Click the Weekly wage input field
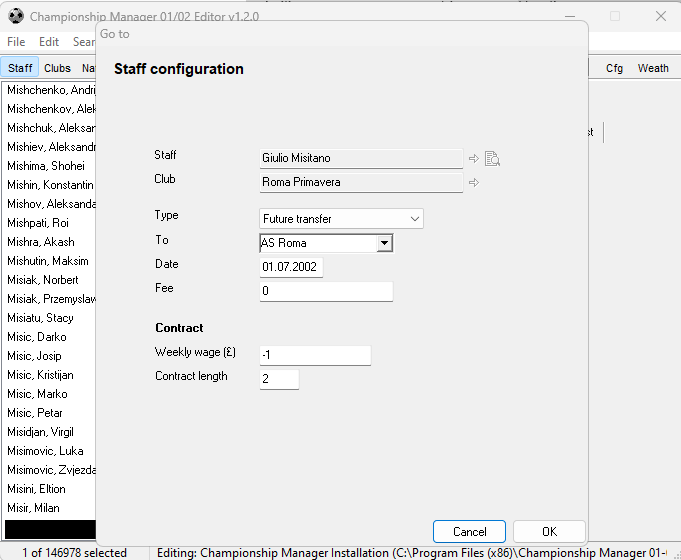681x560 pixels. pos(315,355)
